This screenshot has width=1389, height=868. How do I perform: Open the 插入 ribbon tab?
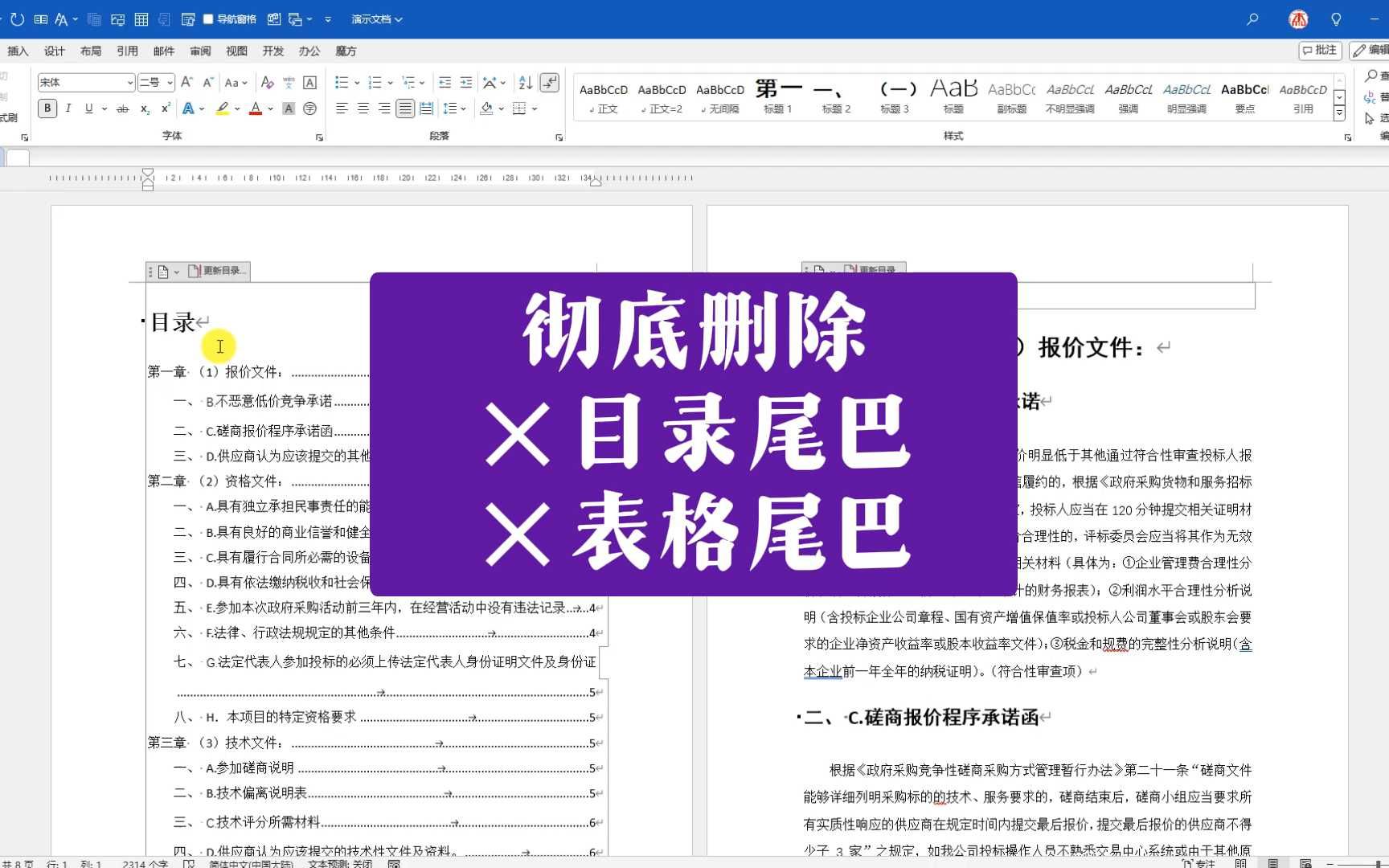pyautogui.click(x=18, y=51)
